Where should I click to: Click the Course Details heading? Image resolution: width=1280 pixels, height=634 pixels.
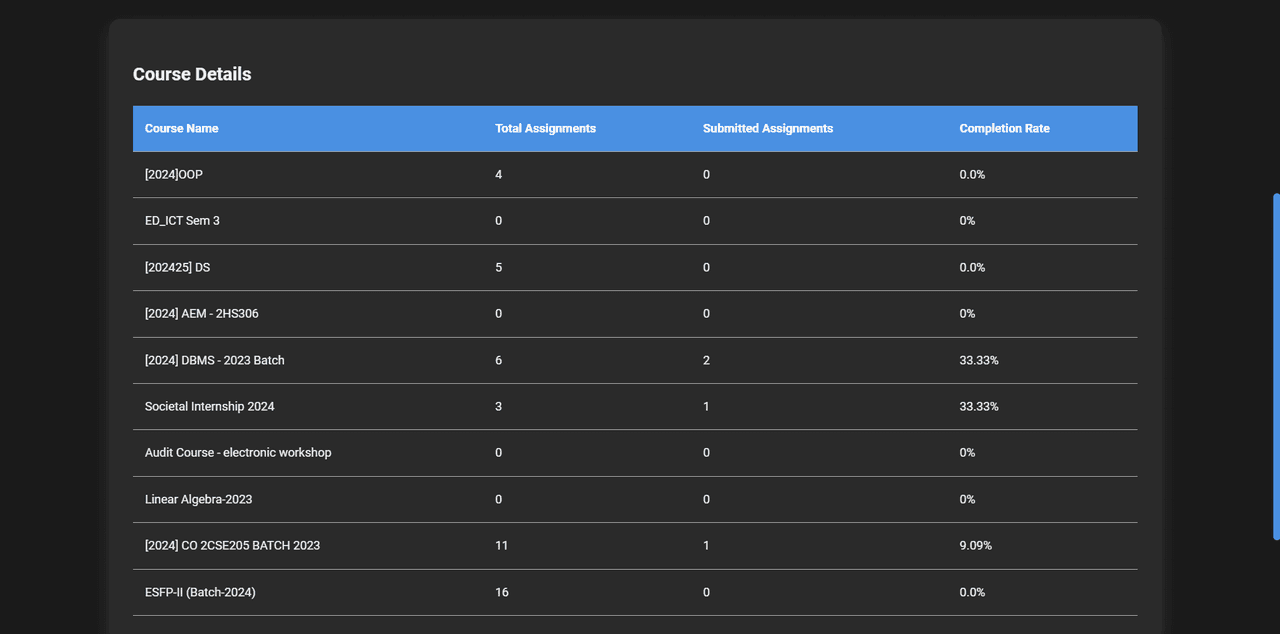(x=192, y=74)
